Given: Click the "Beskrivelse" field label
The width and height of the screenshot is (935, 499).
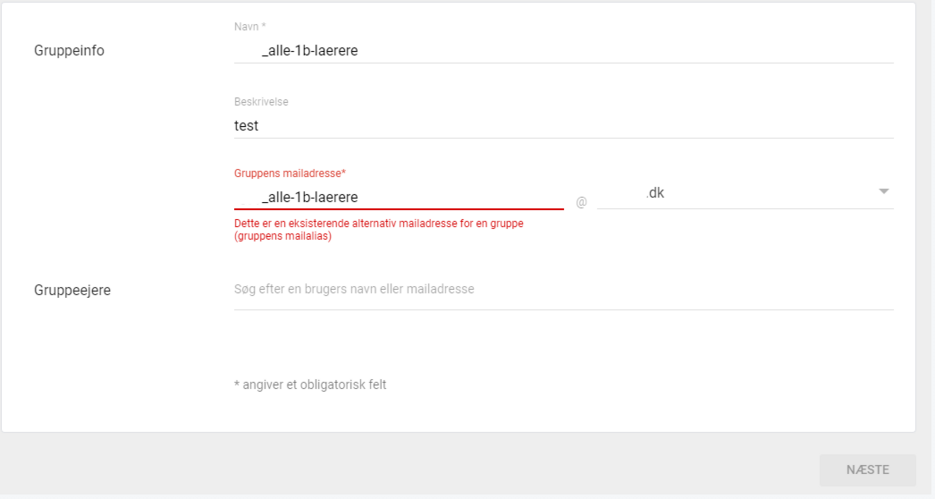Looking at the screenshot, I should tap(261, 102).
